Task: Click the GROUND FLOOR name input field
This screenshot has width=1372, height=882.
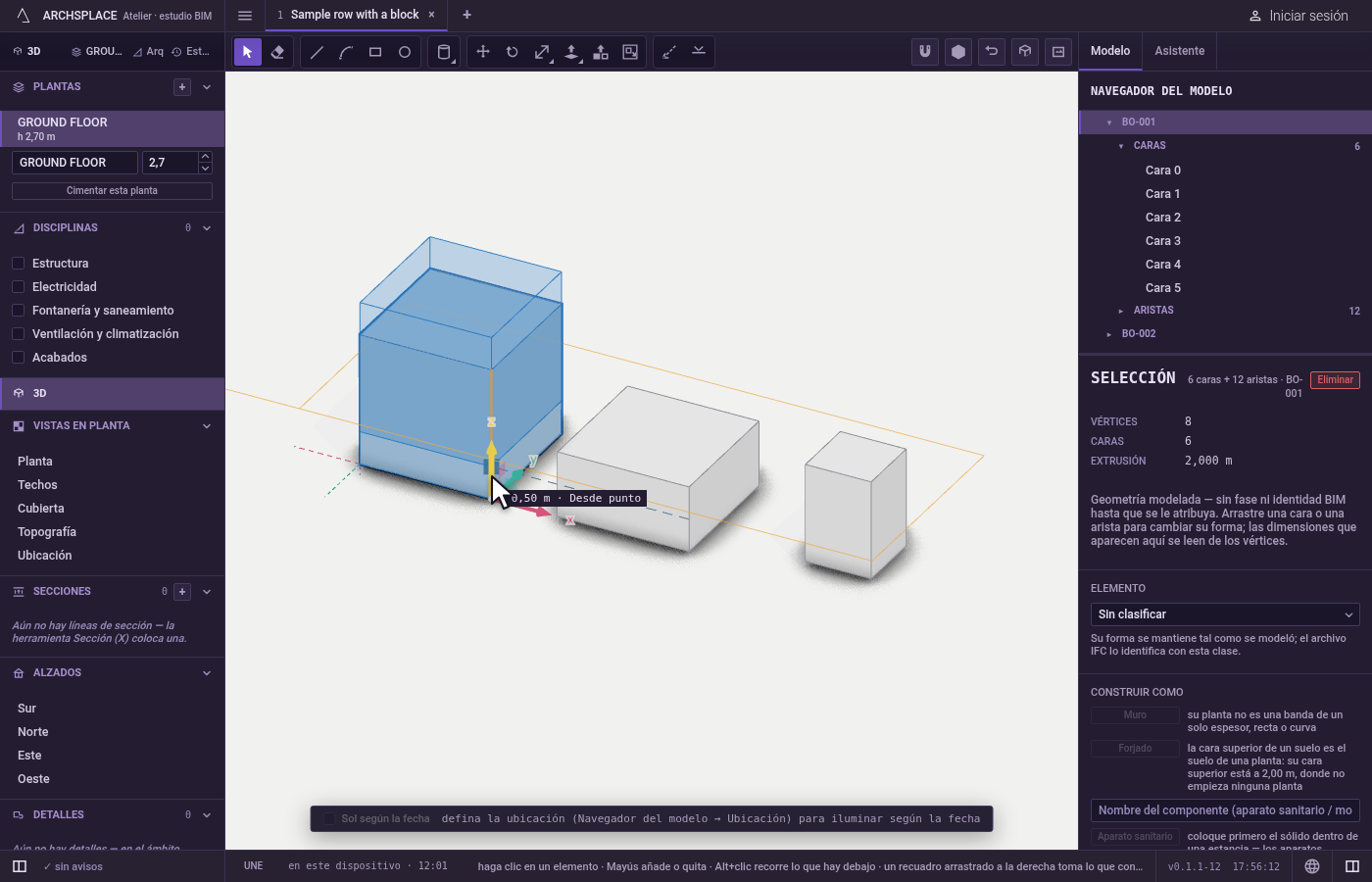Action: coord(74,163)
